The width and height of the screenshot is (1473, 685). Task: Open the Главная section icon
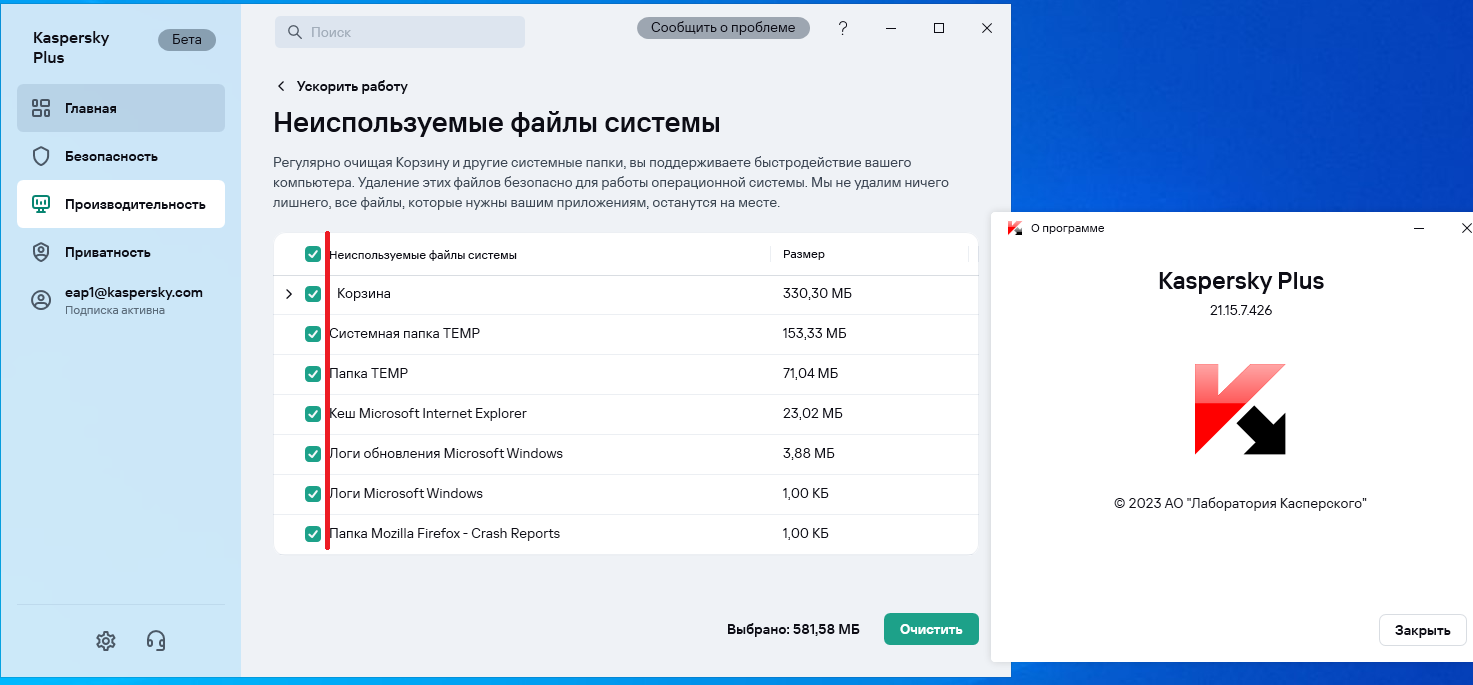point(41,108)
